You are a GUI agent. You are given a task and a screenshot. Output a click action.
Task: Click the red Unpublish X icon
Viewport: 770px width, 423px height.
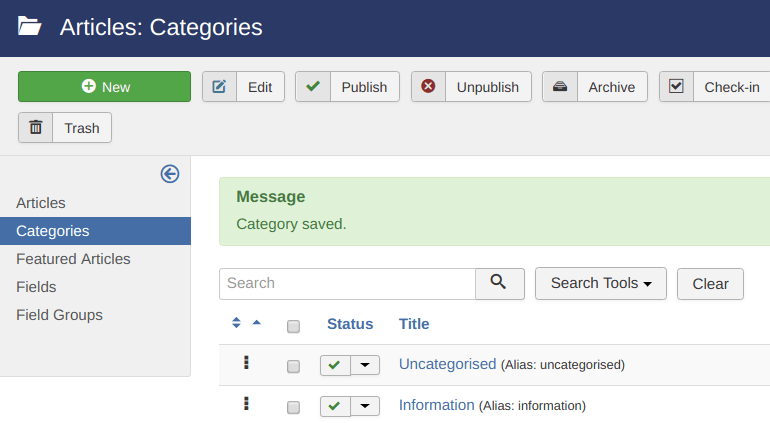click(428, 86)
